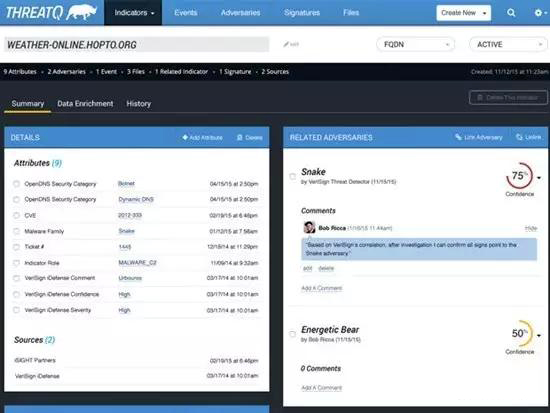Image resolution: width=550 pixels, height=413 pixels.
Task: Open the 2012-333 CVE link
Action: (x=130, y=215)
